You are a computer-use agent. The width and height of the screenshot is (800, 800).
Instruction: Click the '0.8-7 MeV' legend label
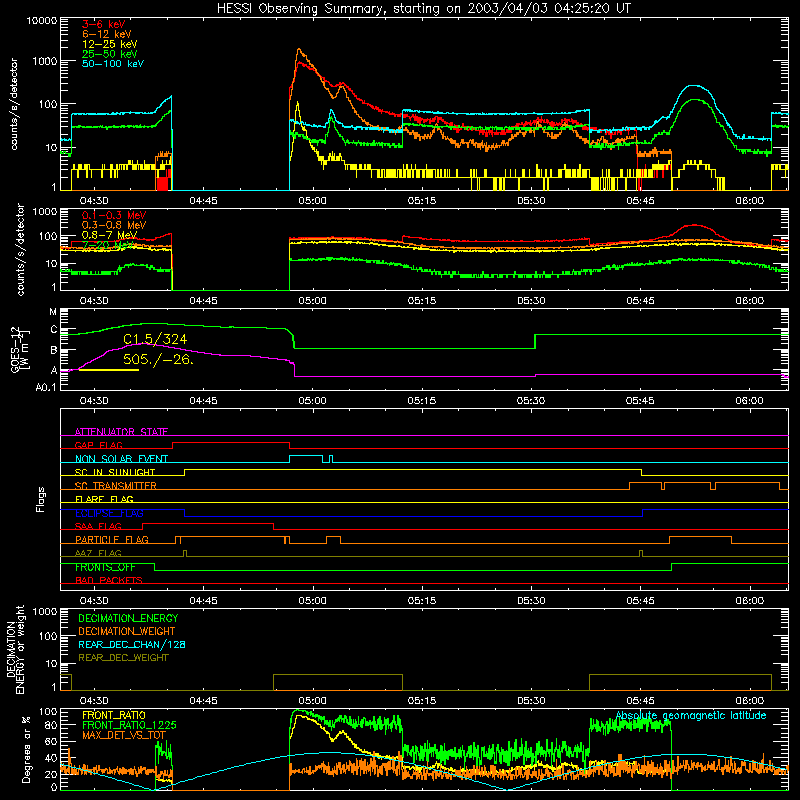point(109,235)
